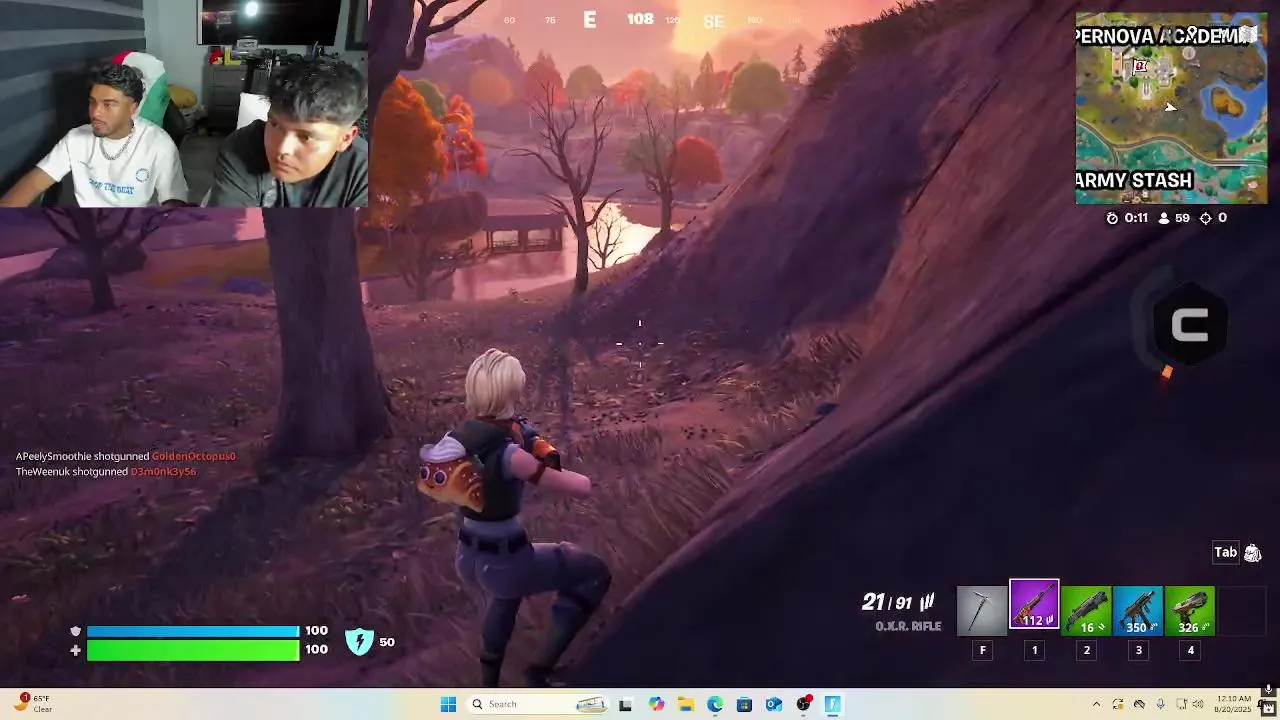Click the center crosshair reticle
This screenshot has height=720, width=1280.
[x=640, y=344]
